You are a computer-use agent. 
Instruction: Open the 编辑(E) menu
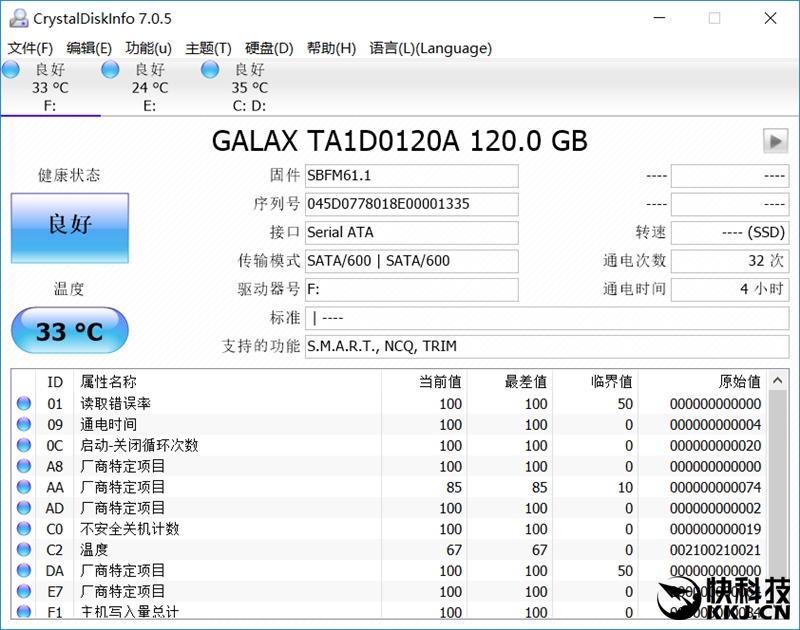click(89, 48)
